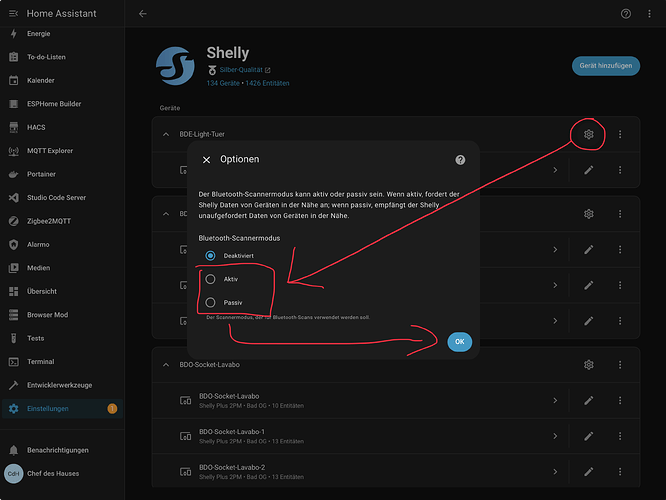The height and width of the screenshot is (500, 666).
Task: Collapse the Home Assistant sidebar menu icon
Action: (13, 14)
